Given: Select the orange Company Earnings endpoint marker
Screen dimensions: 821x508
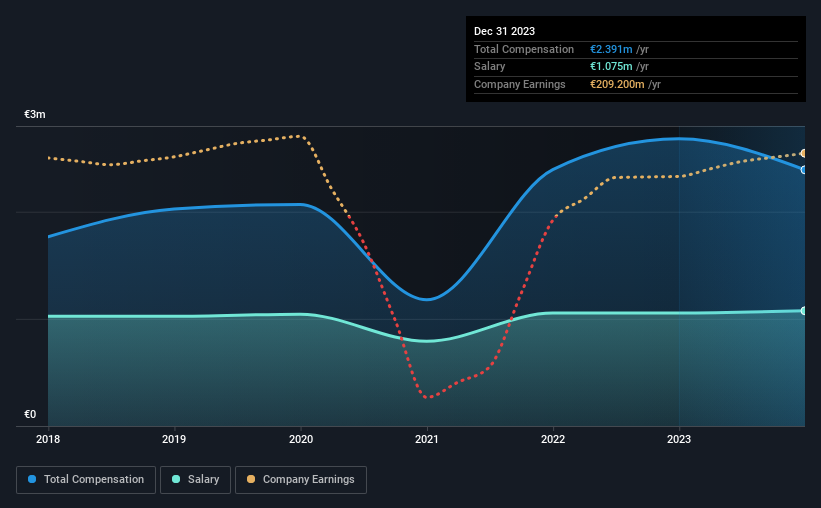Looking at the screenshot, I should tap(804, 153).
